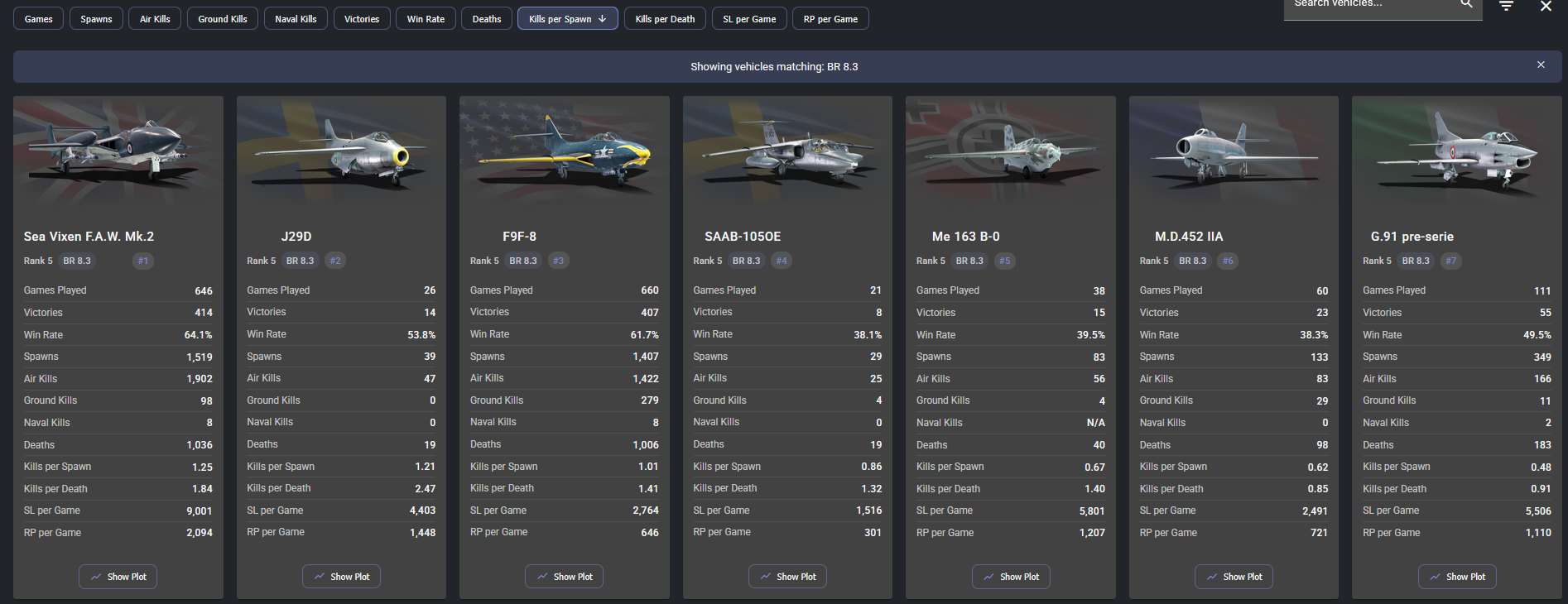The height and width of the screenshot is (604, 1568).
Task: Open the filter list icon
Action: tap(1507, 6)
